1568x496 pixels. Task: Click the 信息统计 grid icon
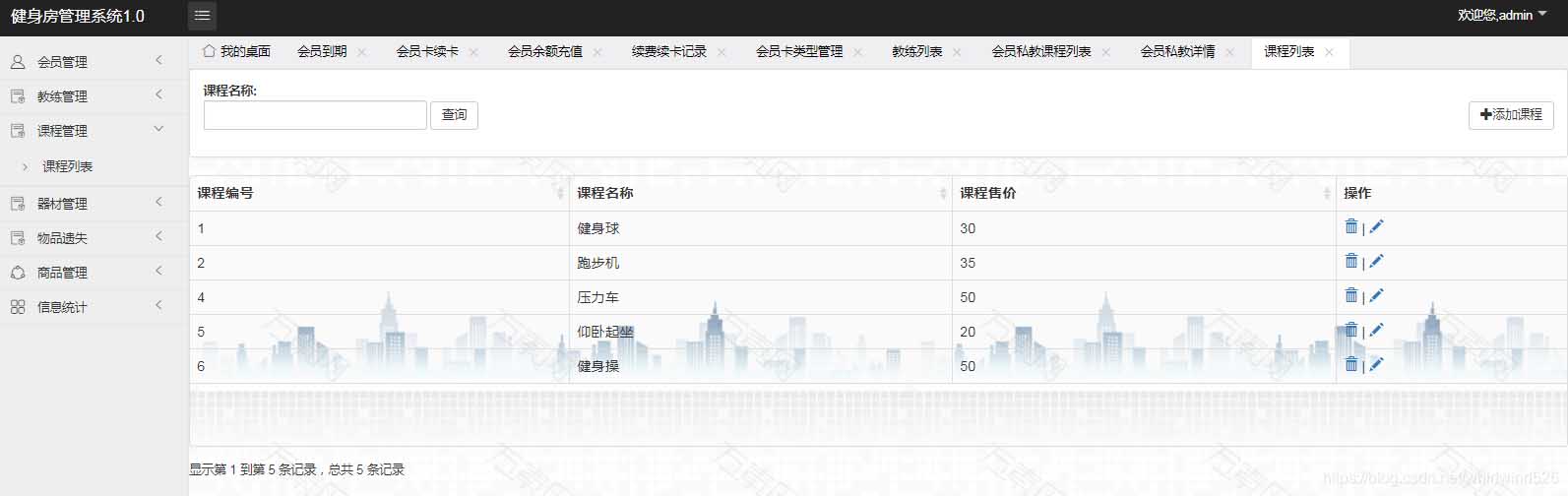(x=18, y=306)
